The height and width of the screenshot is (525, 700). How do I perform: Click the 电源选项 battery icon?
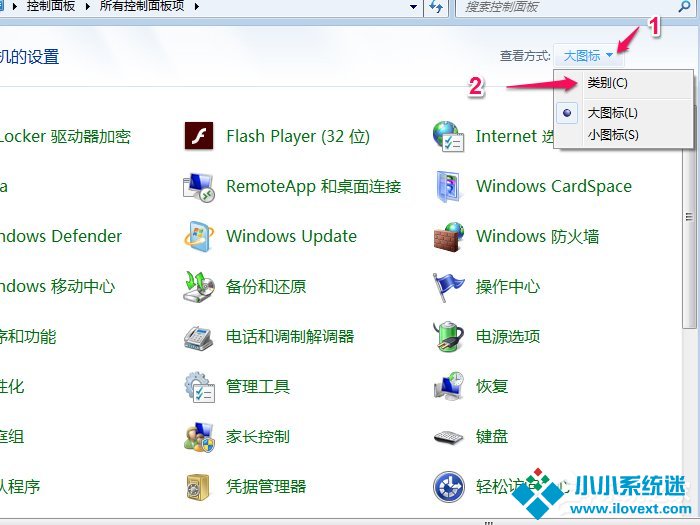click(448, 337)
